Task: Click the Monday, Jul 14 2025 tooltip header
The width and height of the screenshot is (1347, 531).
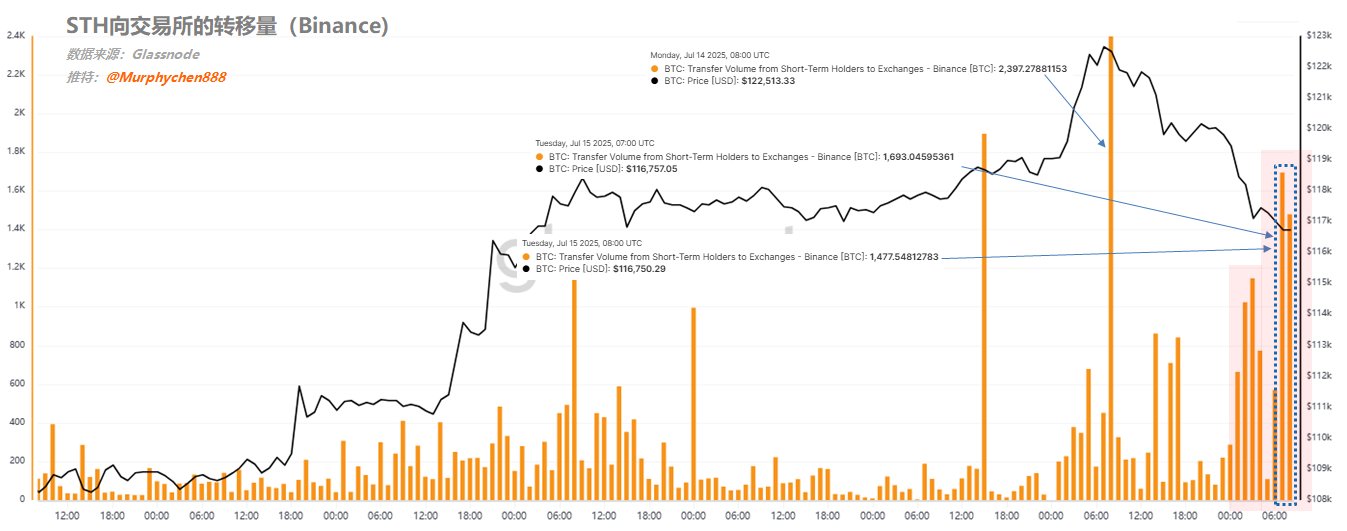Action: [x=710, y=55]
